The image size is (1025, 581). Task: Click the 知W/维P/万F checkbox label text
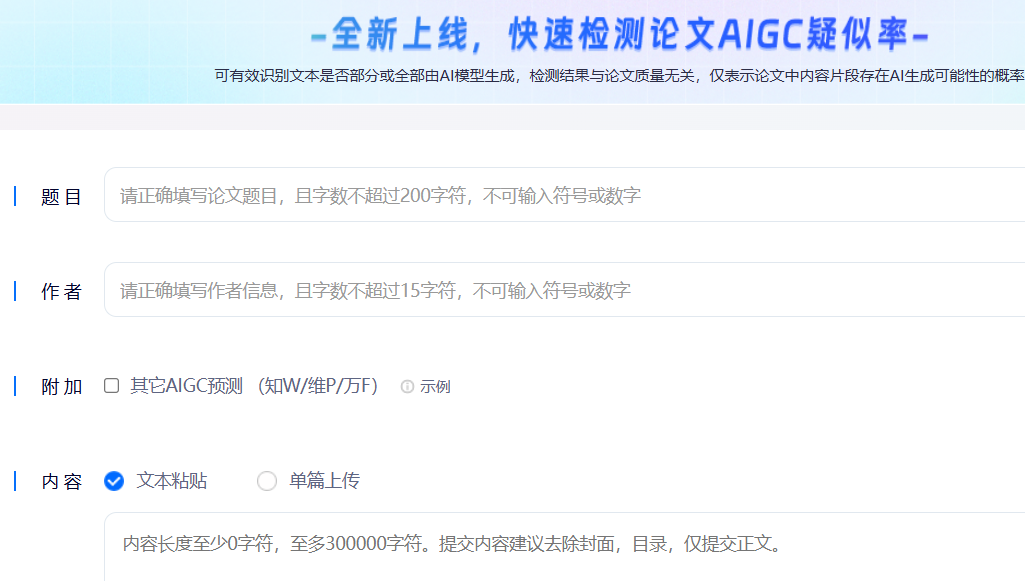318,386
